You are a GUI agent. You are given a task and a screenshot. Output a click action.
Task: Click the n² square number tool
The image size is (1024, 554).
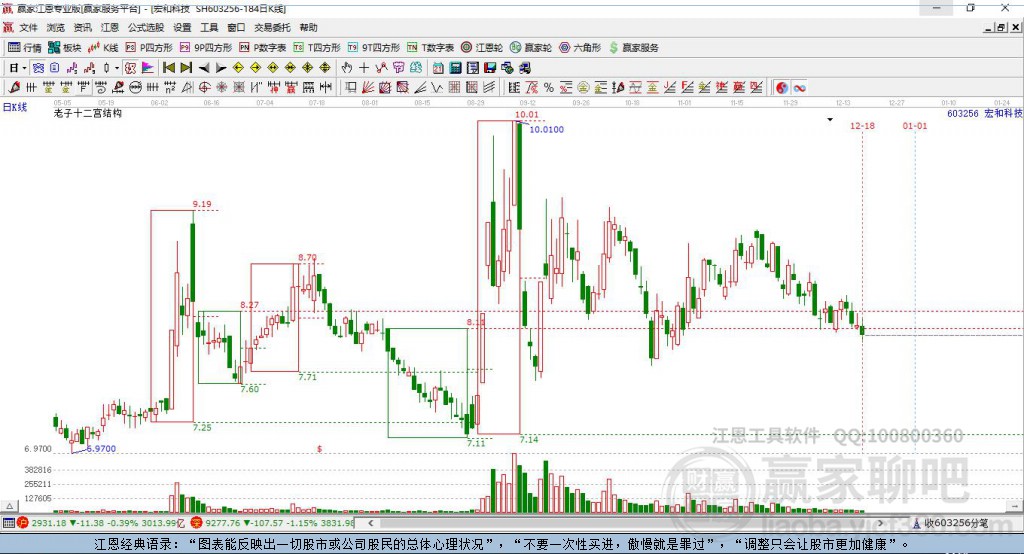pyautogui.click(x=170, y=87)
